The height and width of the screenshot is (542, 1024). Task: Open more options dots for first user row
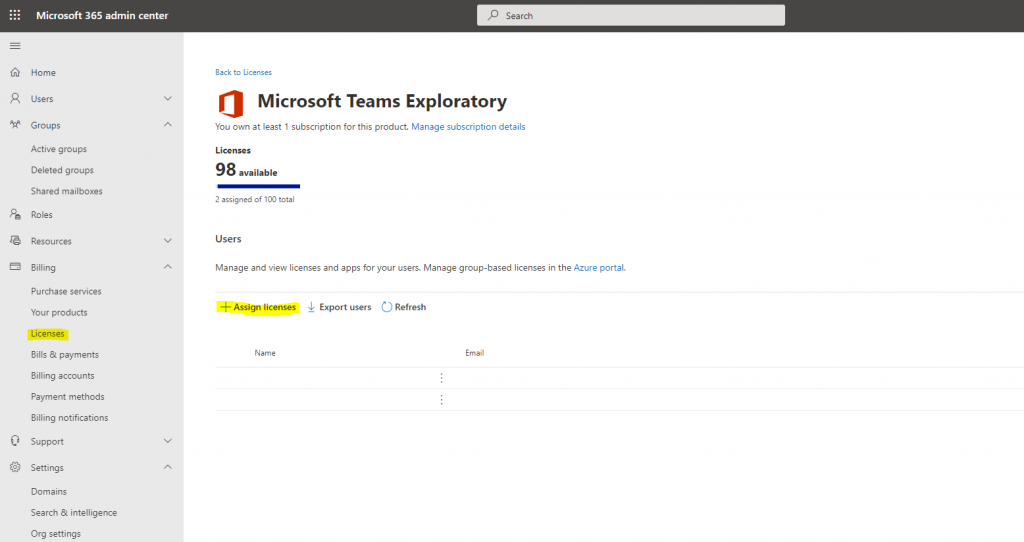pos(441,378)
